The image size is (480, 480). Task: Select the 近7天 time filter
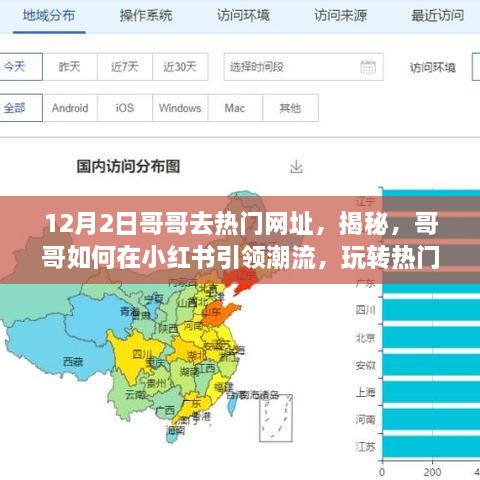pyautogui.click(x=125, y=67)
